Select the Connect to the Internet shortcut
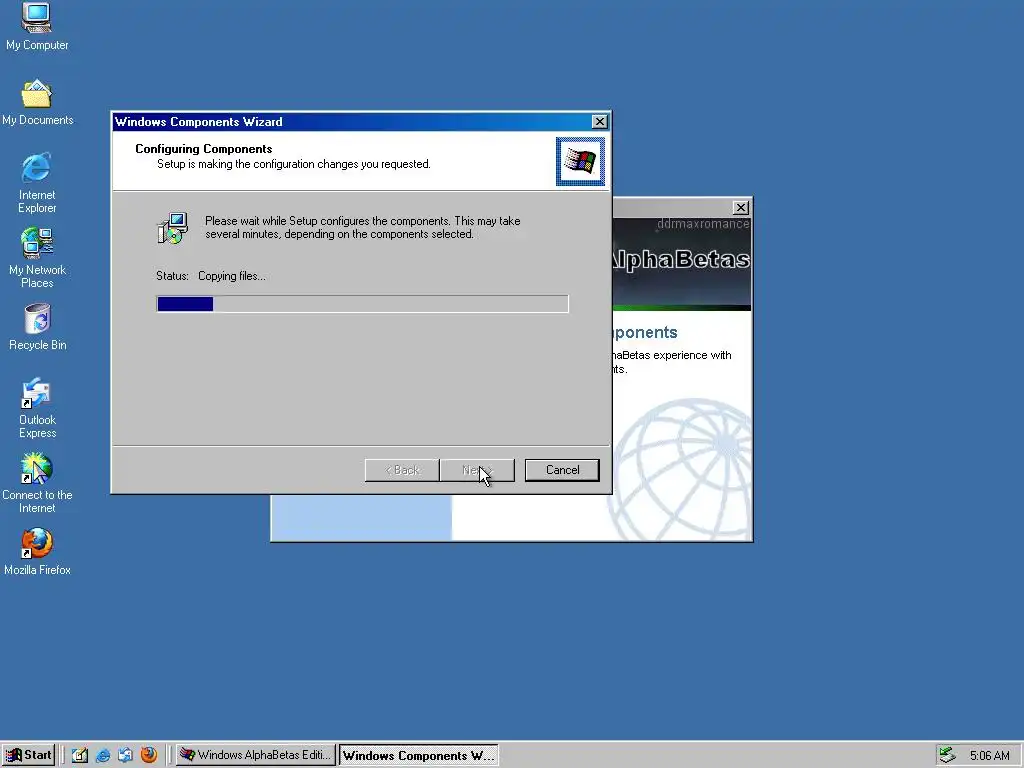Viewport: 1024px width, 768px height. (x=37, y=483)
